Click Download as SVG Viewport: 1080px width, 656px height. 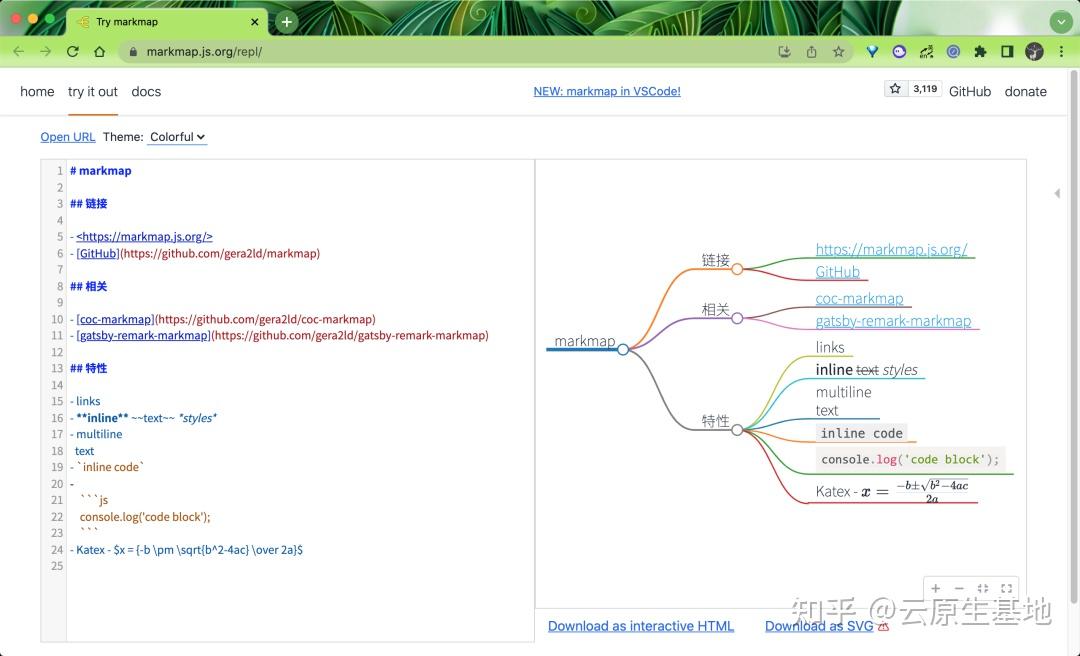[820, 625]
